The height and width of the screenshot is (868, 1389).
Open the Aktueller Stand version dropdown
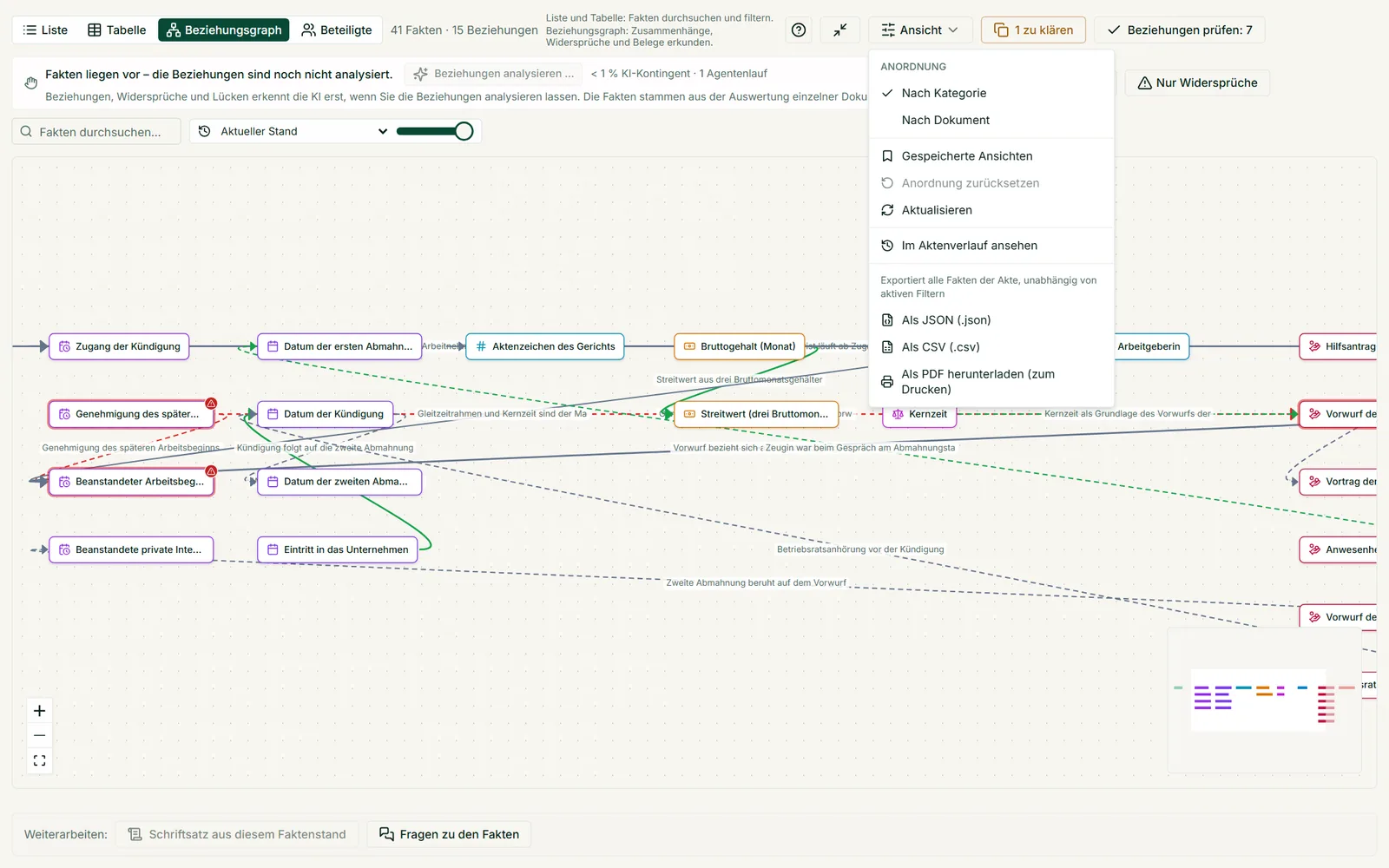pyautogui.click(x=292, y=131)
